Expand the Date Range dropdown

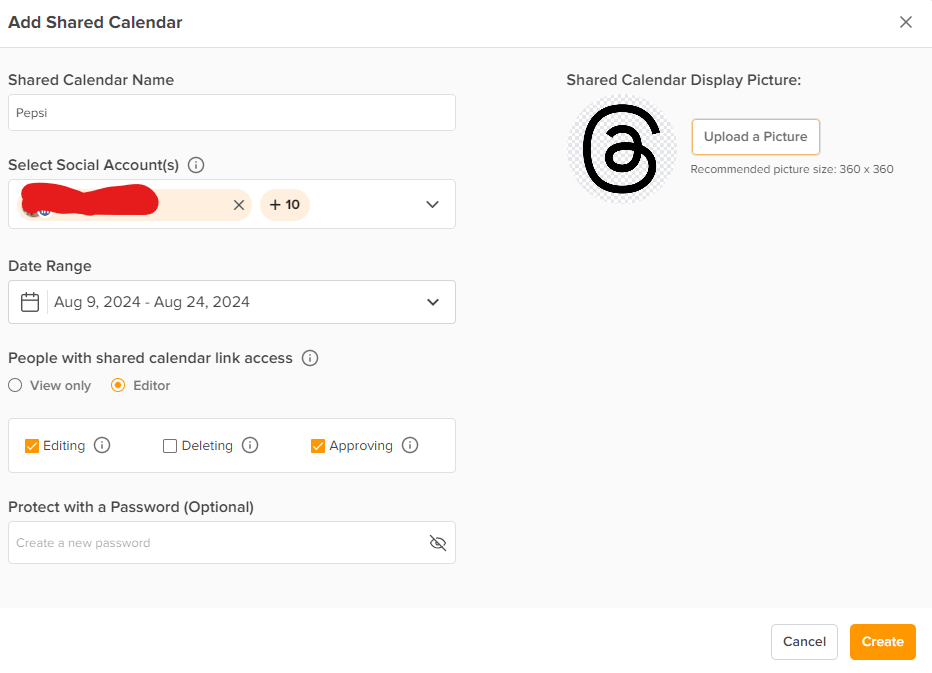(432, 301)
